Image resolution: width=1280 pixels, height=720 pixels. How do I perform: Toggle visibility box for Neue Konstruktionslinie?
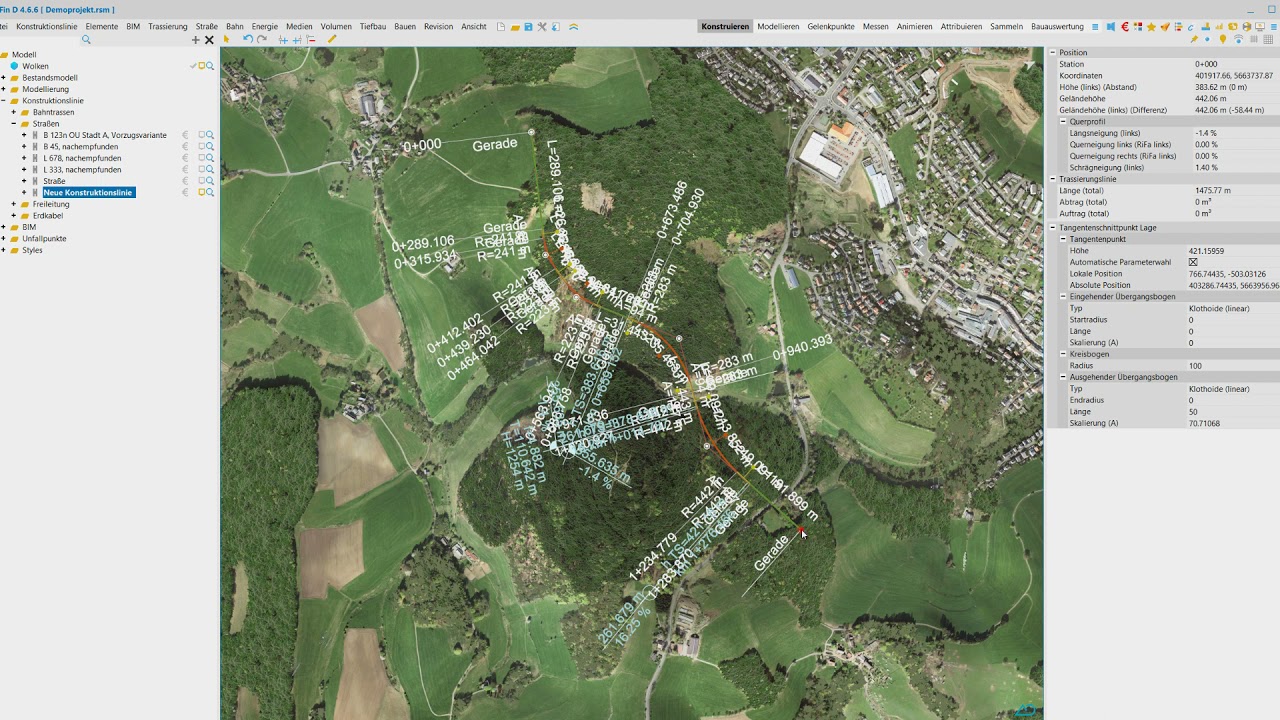(202, 192)
